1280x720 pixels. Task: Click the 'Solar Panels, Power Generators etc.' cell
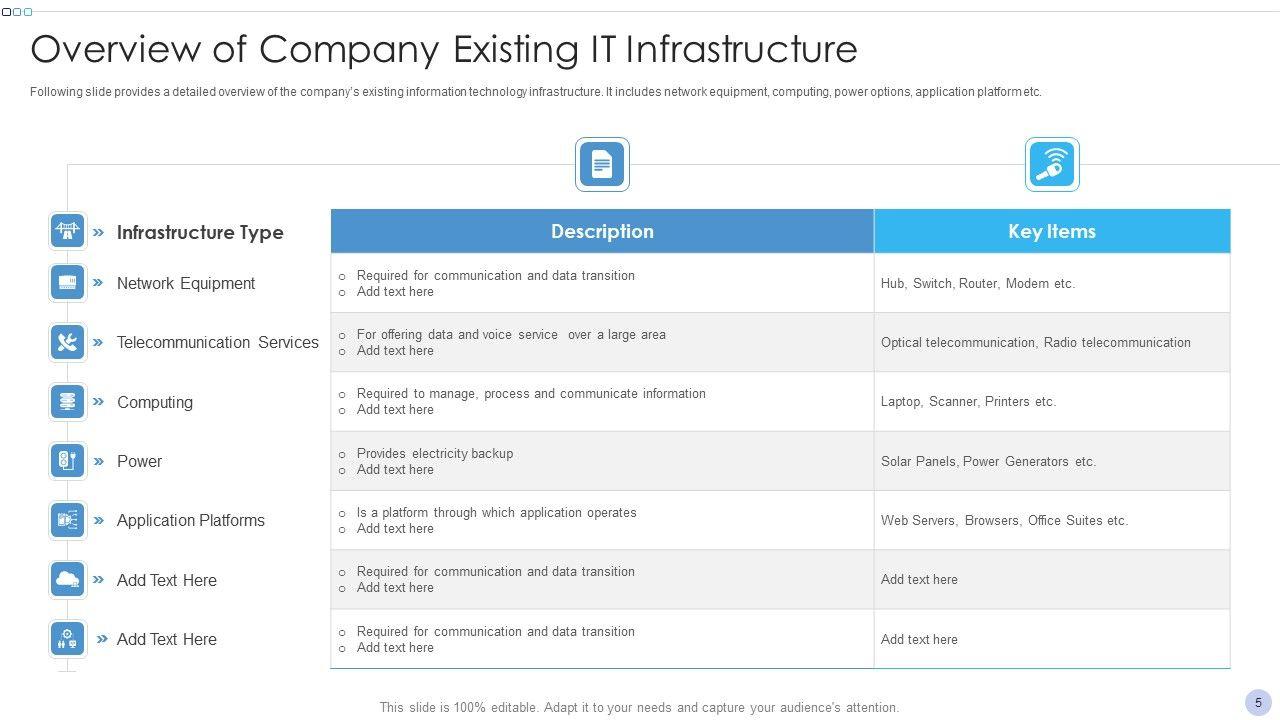988,461
